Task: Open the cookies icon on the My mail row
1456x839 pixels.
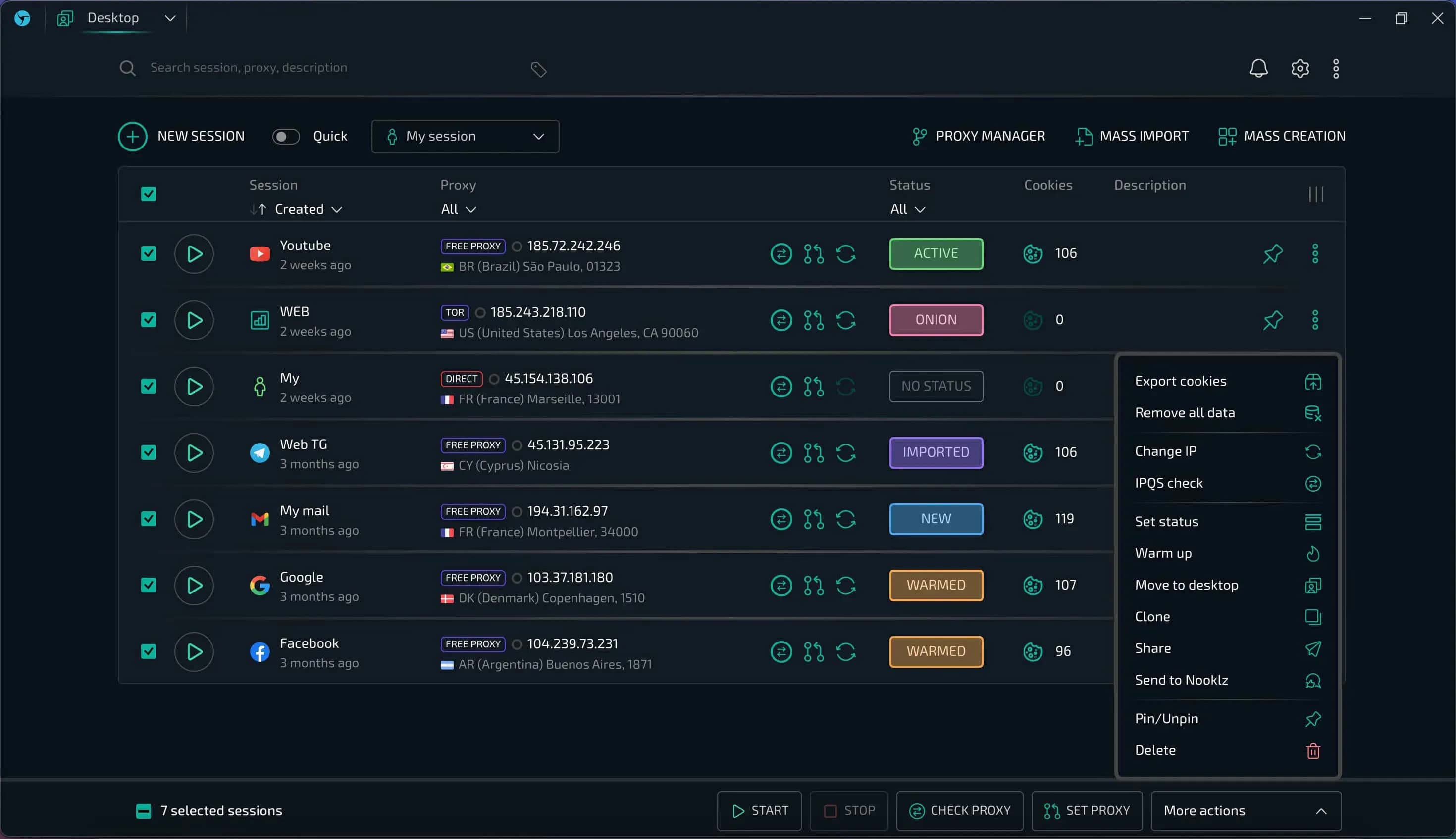Action: pyautogui.click(x=1033, y=519)
